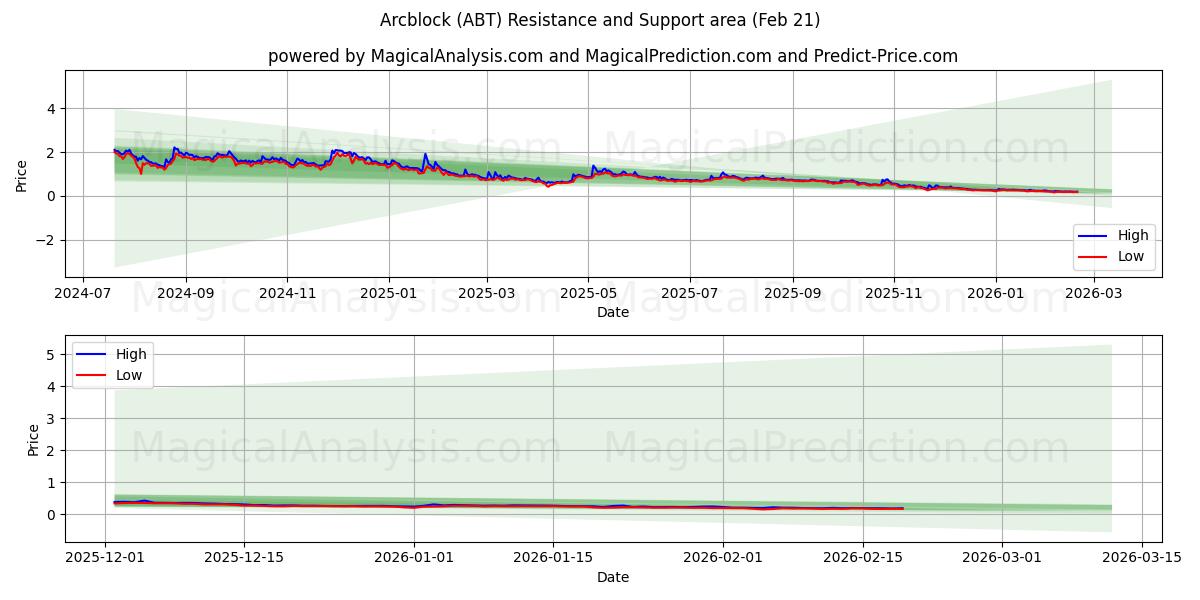Click the '2025-12-01' x-axis label
1200x600 pixels.
coord(106,559)
